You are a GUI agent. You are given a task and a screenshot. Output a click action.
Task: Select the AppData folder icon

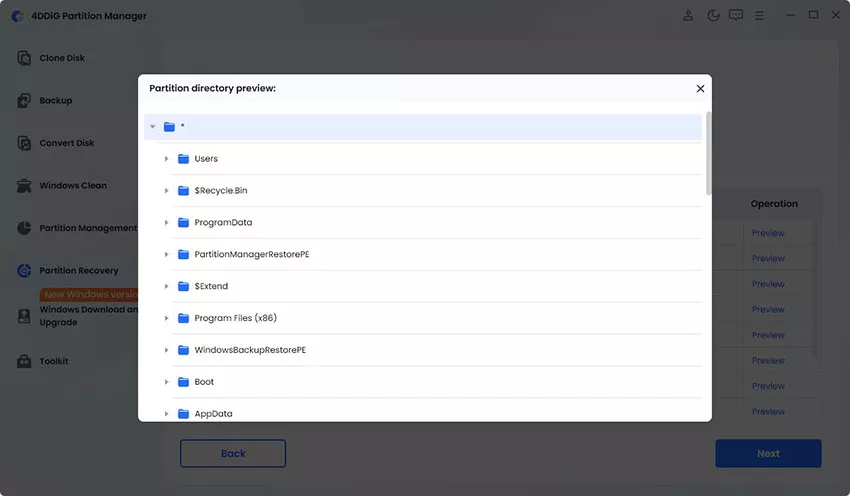(x=183, y=414)
